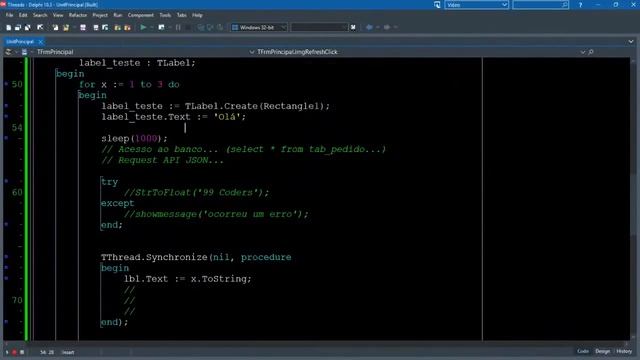Open the Tabs menu
Image resolution: width=640 pixels, height=360 pixels.
pos(182,15)
